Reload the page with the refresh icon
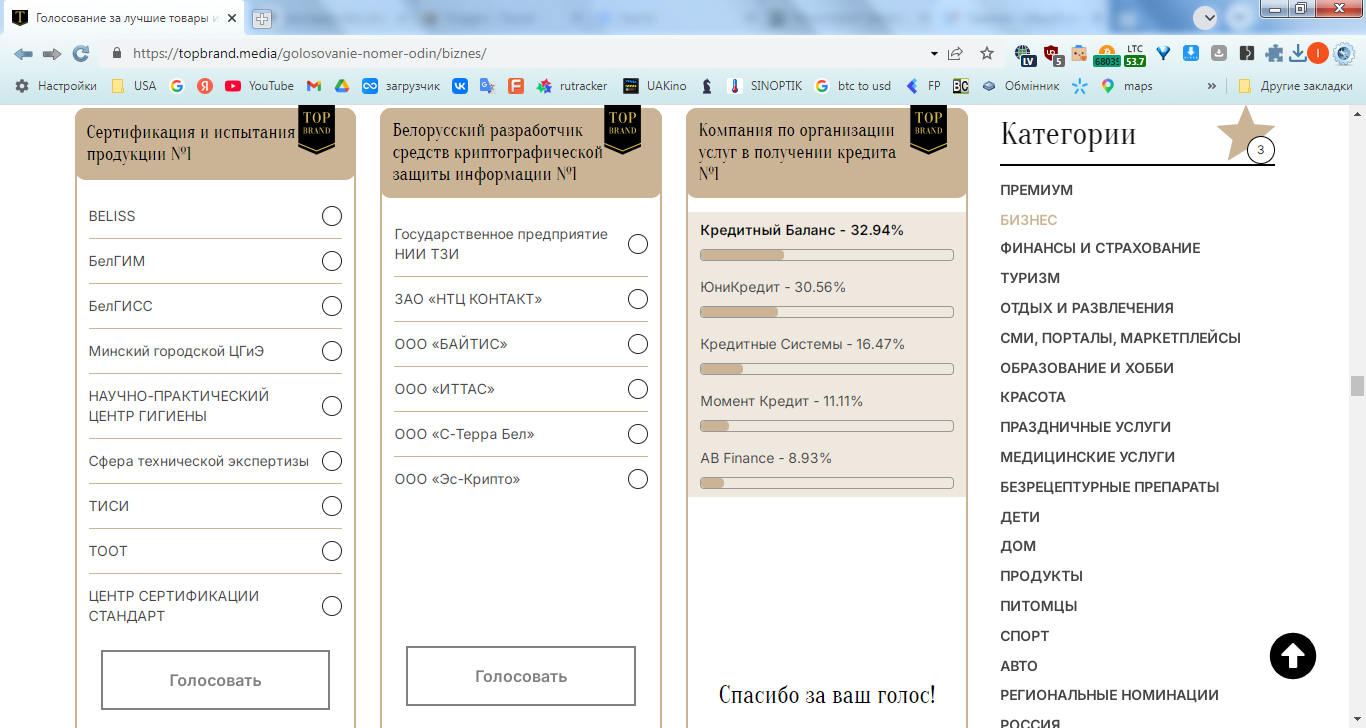Image resolution: width=1366 pixels, height=728 pixels. 81,54
